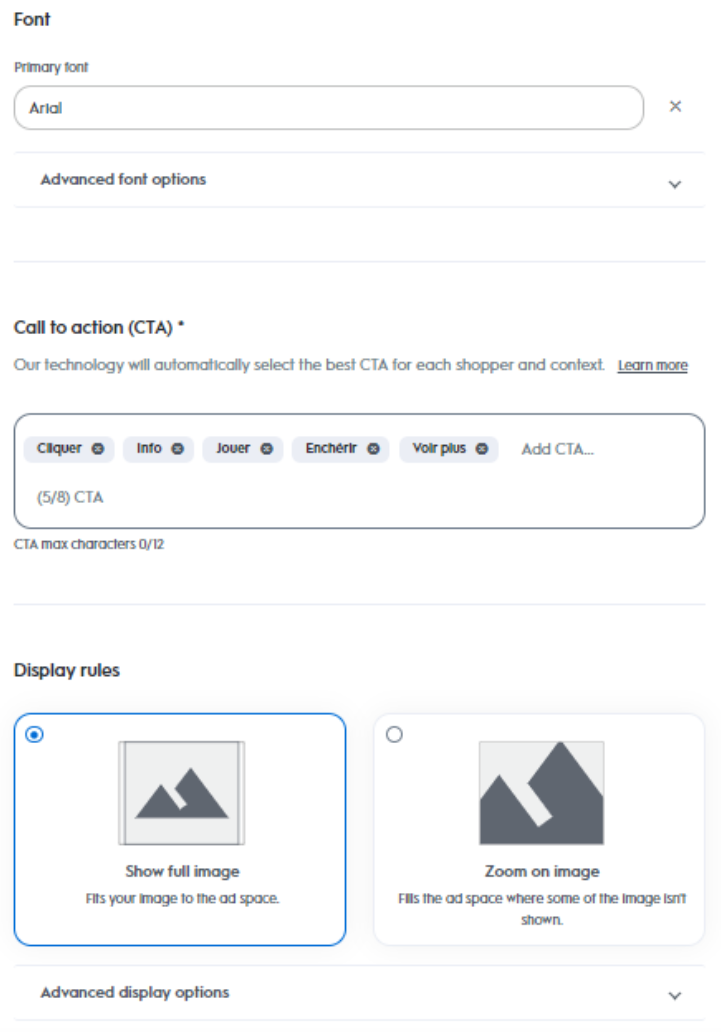Expand Advanced font options chevron
The height and width of the screenshot is (1032, 721).
tap(675, 184)
